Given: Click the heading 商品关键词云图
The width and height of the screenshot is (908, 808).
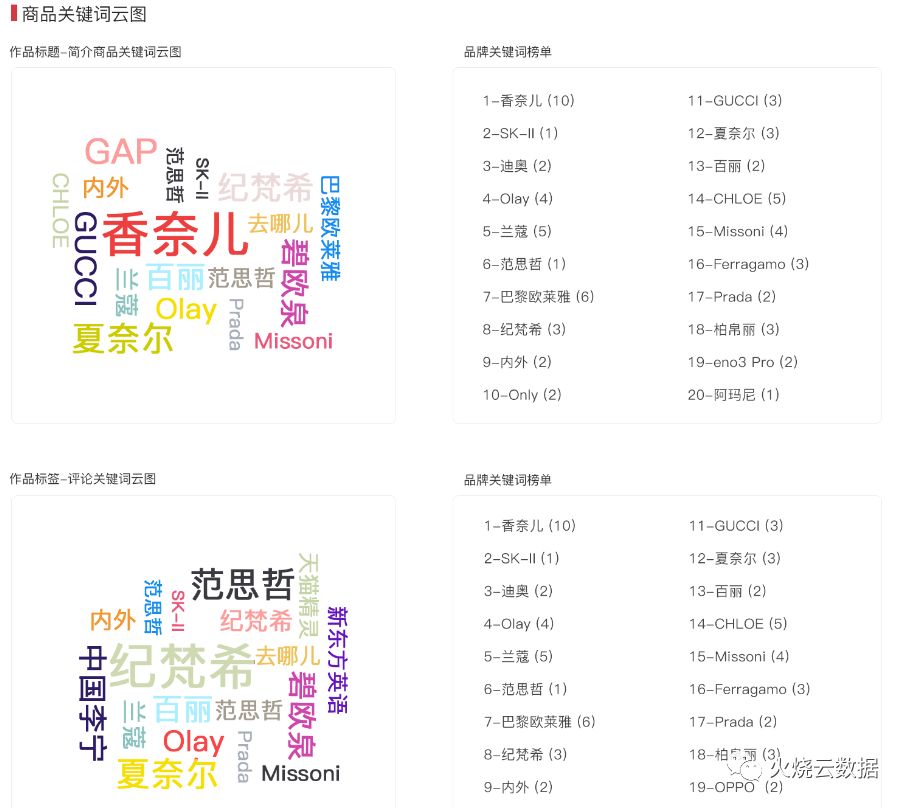Looking at the screenshot, I should coord(84,14).
